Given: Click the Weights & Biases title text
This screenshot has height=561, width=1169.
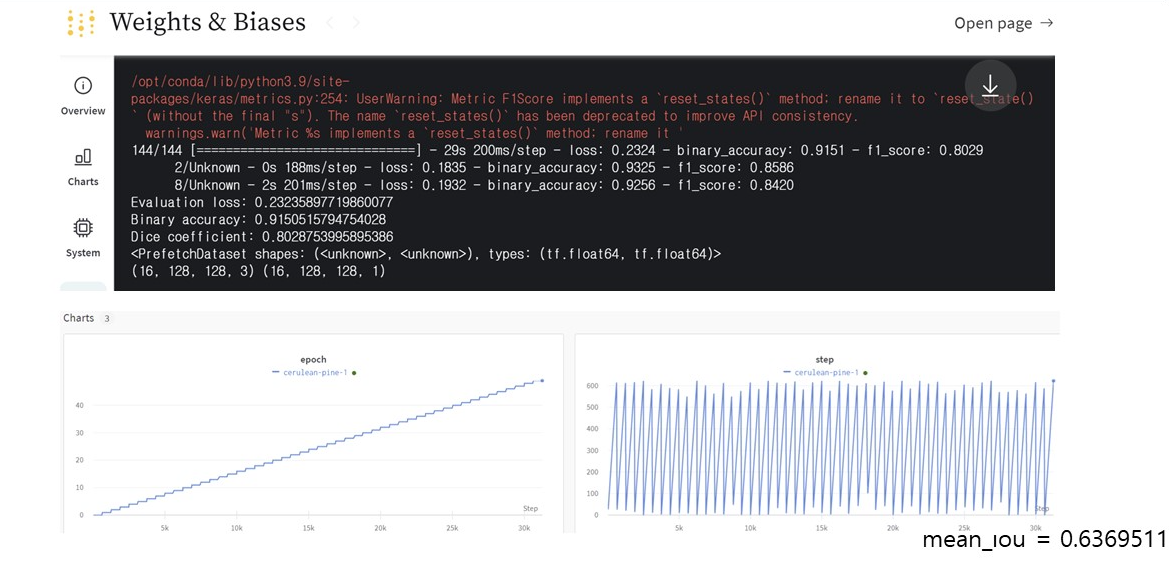Looking at the screenshot, I should pos(207,22).
